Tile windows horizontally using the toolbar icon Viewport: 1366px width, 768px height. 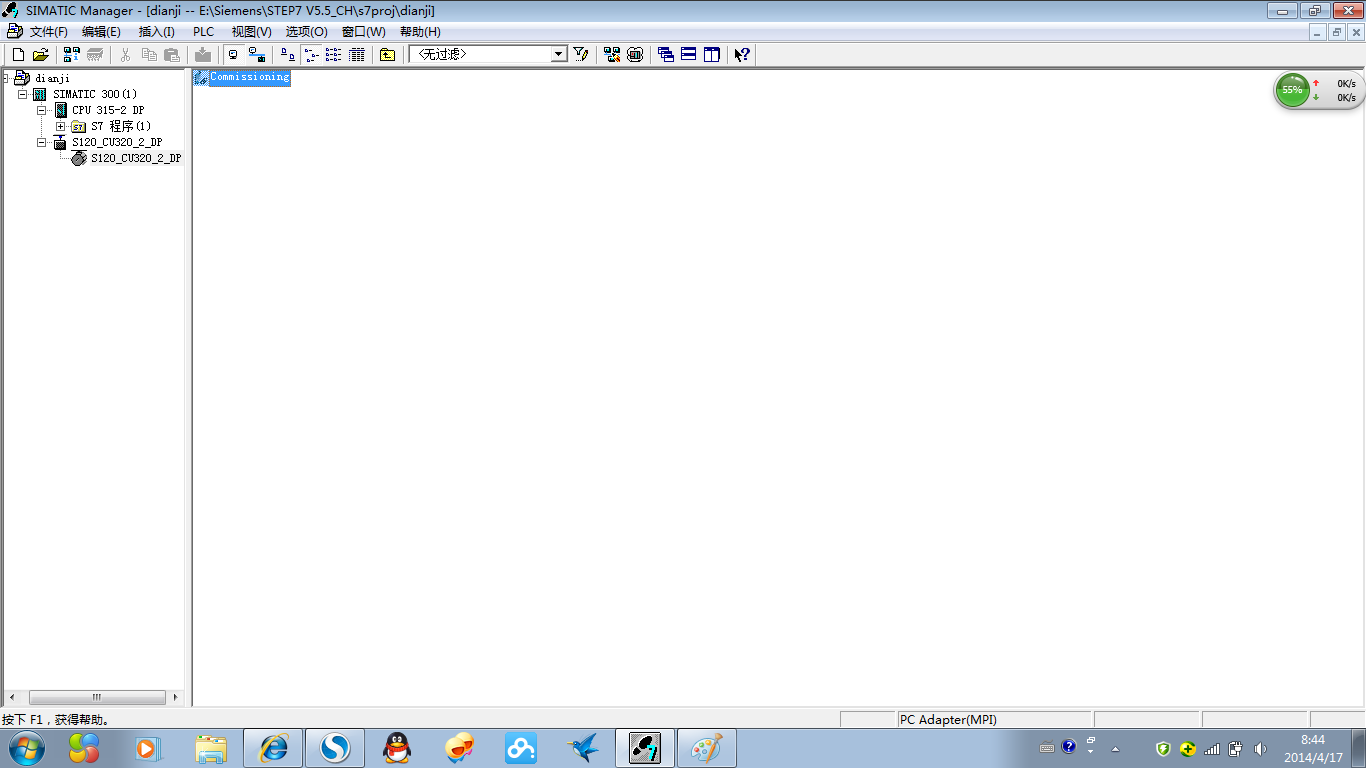pos(689,55)
